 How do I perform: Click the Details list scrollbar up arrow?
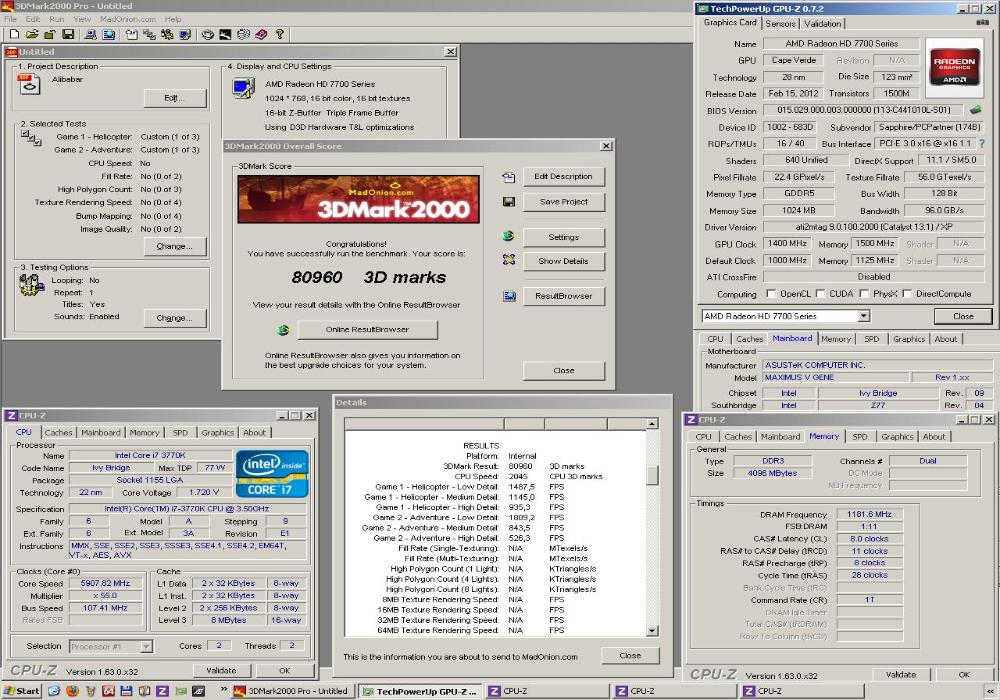tap(652, 424)
